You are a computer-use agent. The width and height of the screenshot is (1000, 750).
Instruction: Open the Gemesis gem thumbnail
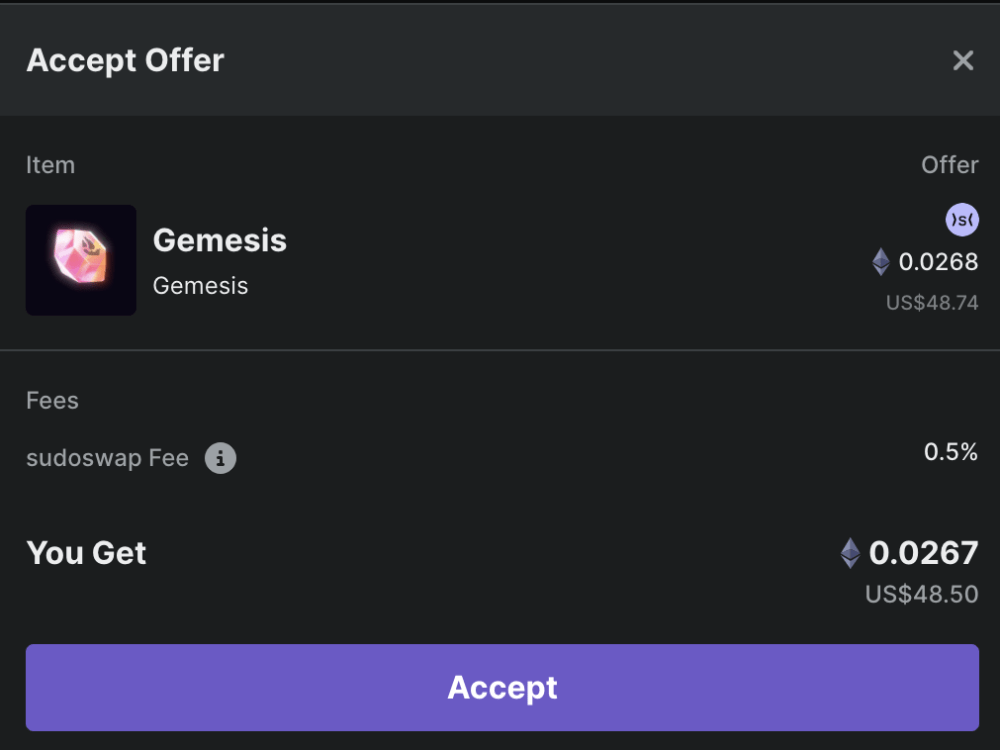(81, 260)
